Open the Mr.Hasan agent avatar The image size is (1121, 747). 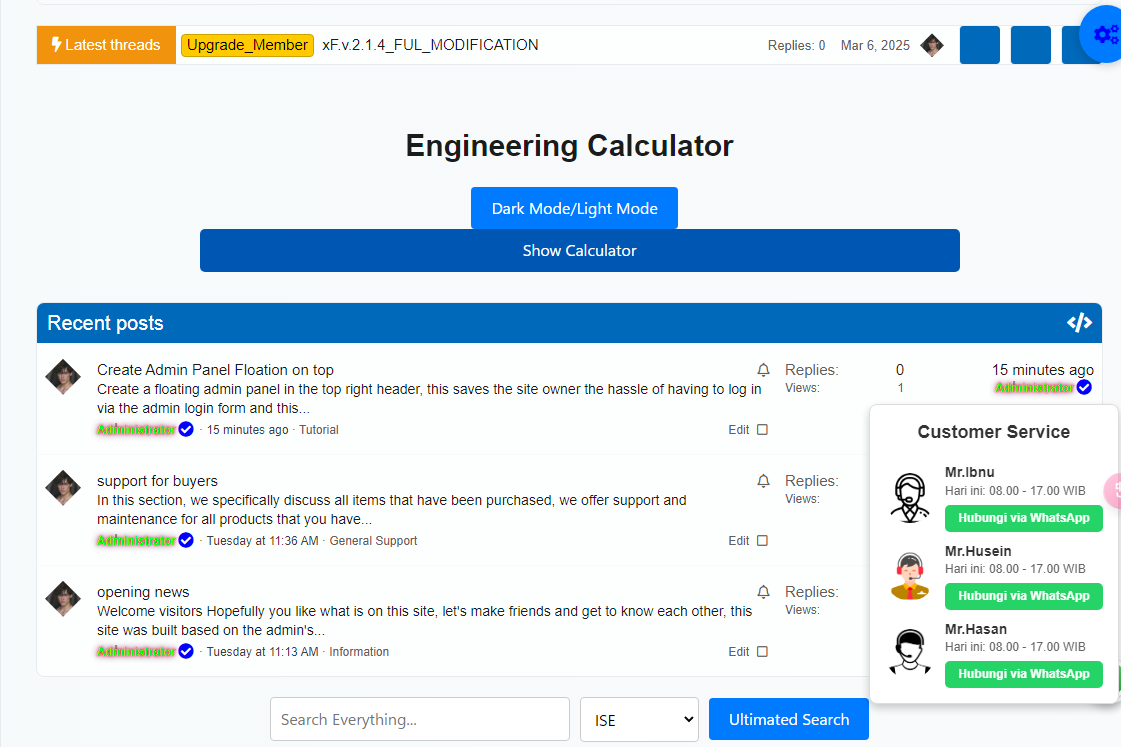[909, 651]
